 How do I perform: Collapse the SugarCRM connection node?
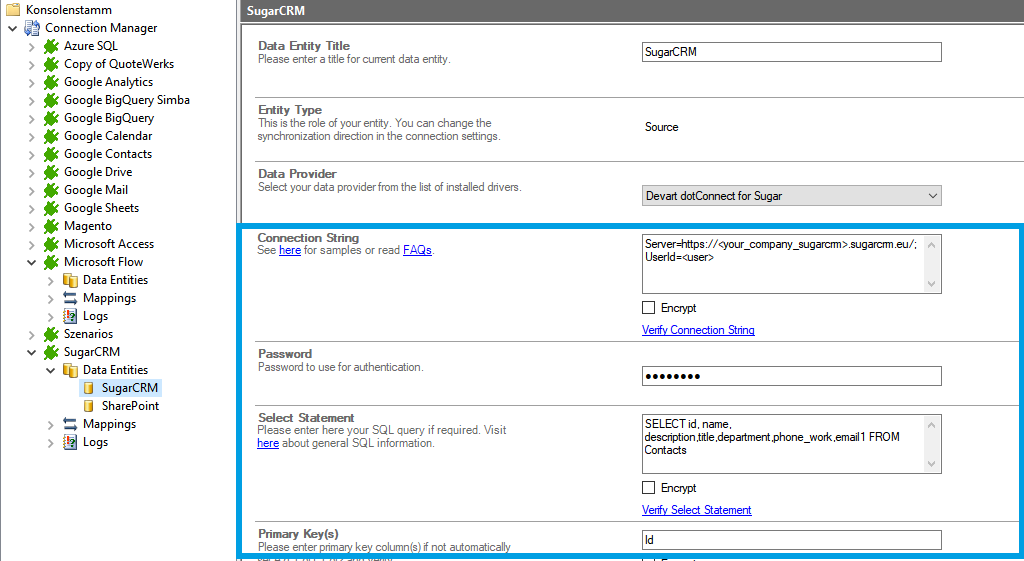pos(31,352)
